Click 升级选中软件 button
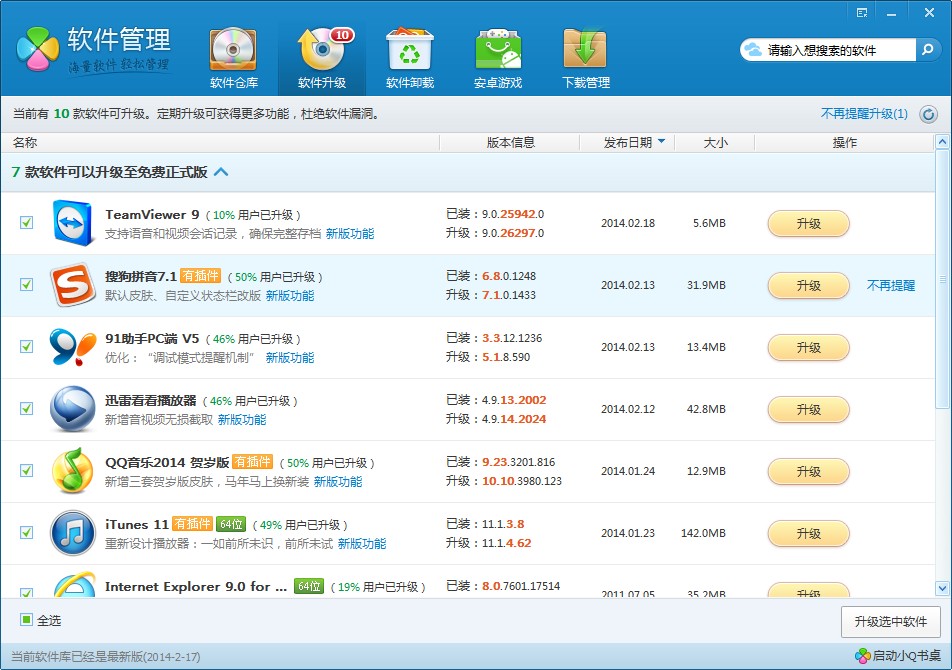The width and height of the screenshot is (952, 670). [891, 621]
